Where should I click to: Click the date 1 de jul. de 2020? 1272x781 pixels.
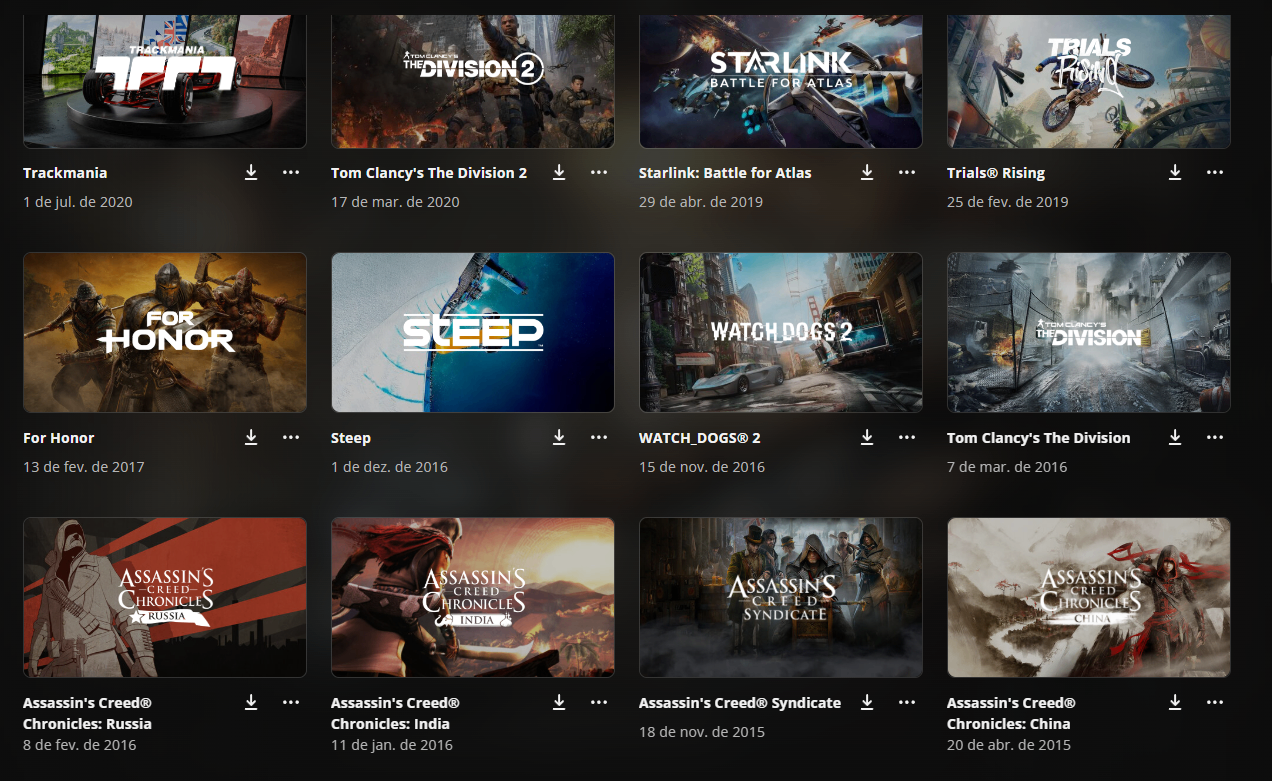tap(78, 202)
